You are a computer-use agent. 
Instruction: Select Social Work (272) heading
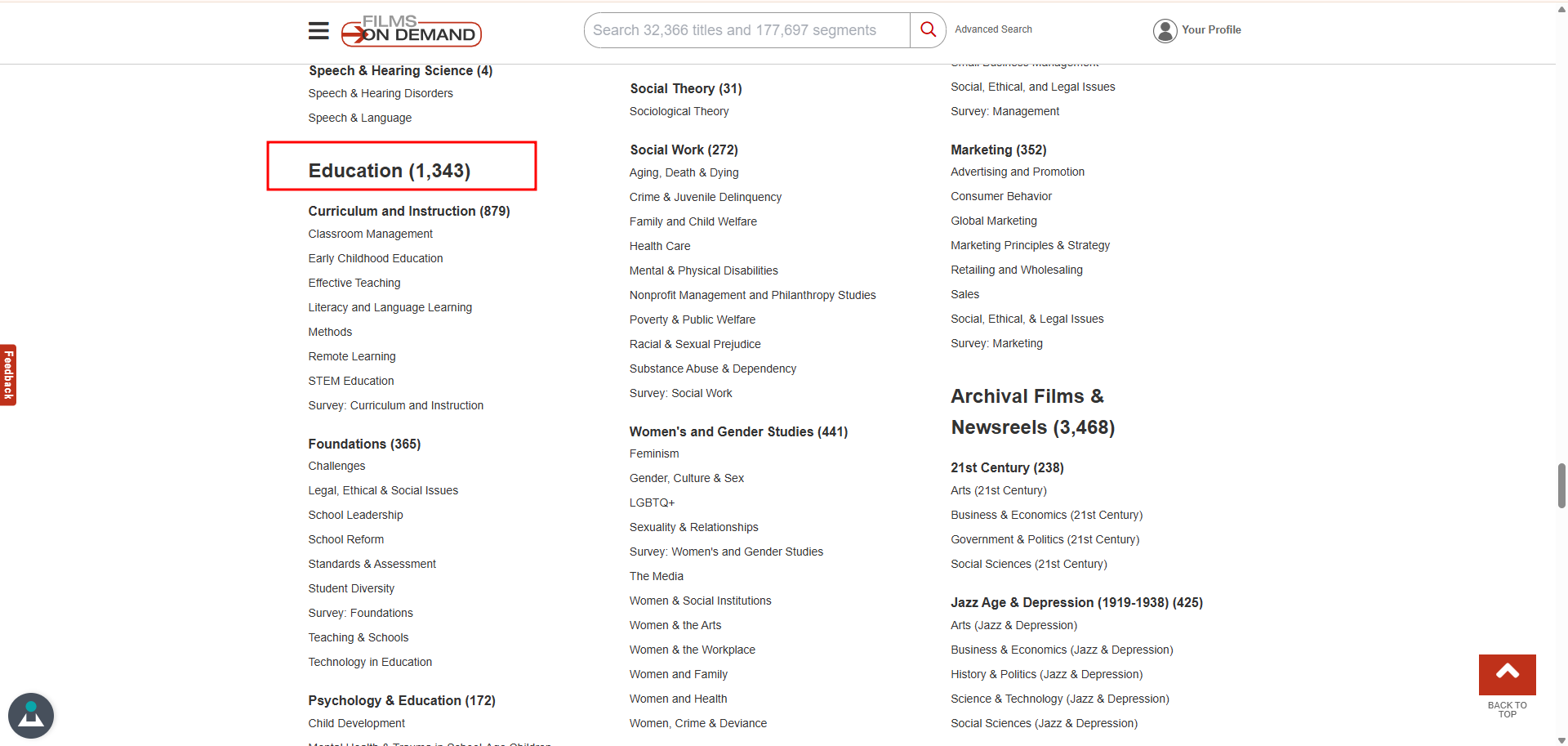(x=684, y=150)
